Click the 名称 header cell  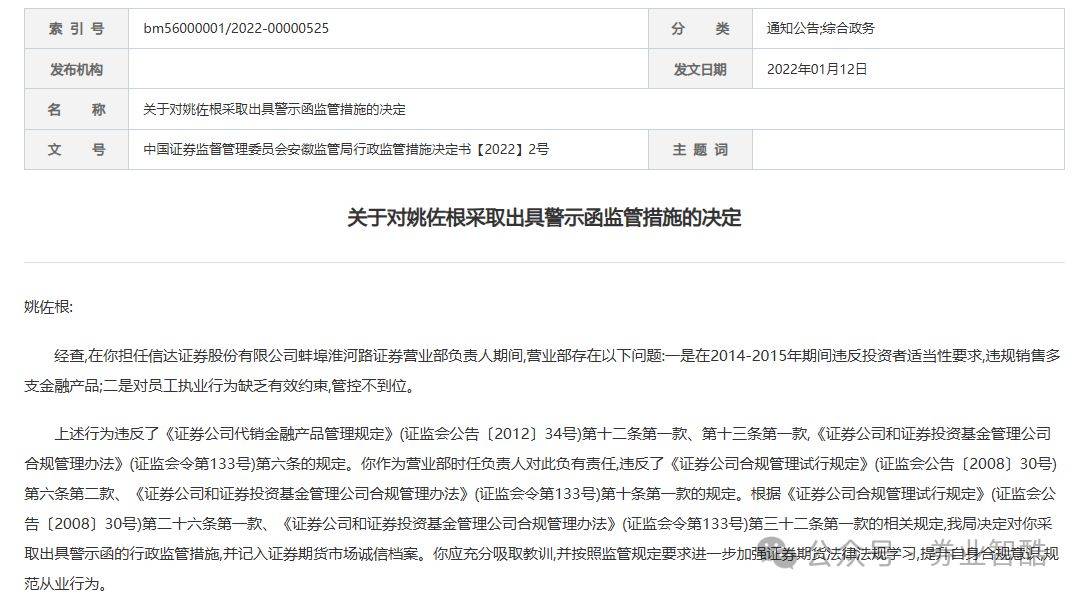point(76,110)
